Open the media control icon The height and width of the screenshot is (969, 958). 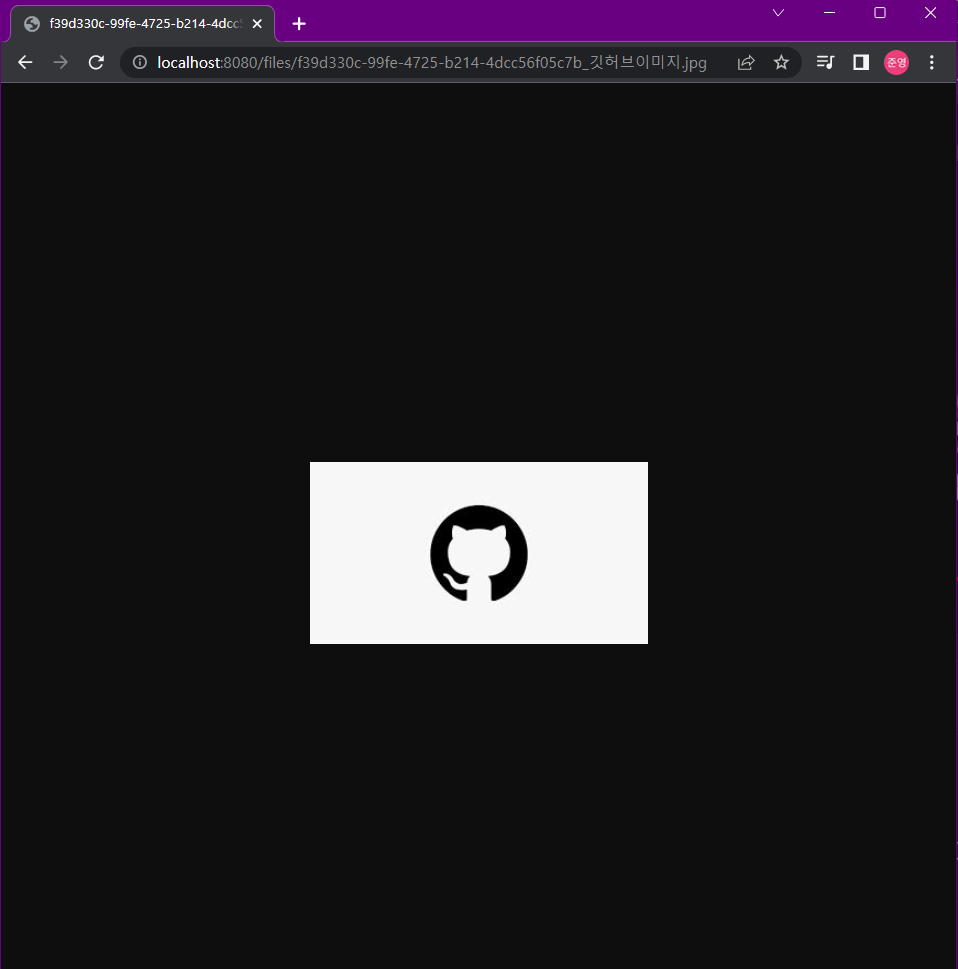[825, 62]
